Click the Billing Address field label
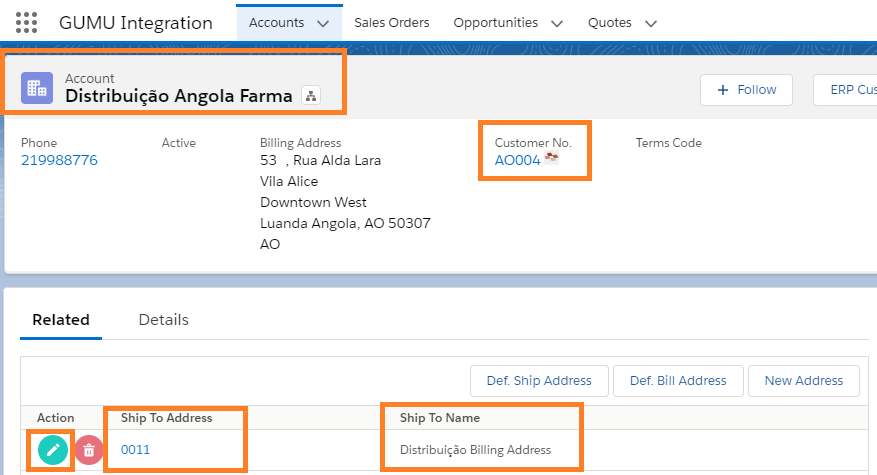The image size is (877, 475). tap(300, 143)
